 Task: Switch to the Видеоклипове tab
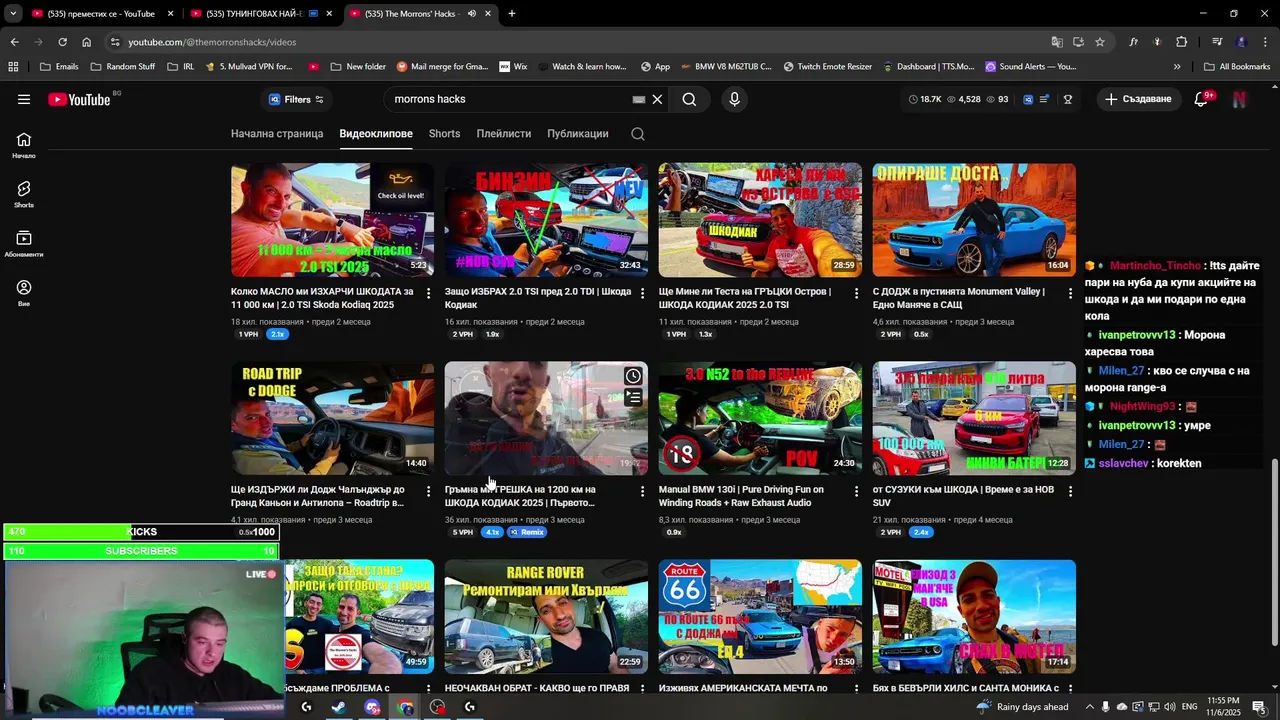[376, 134]
